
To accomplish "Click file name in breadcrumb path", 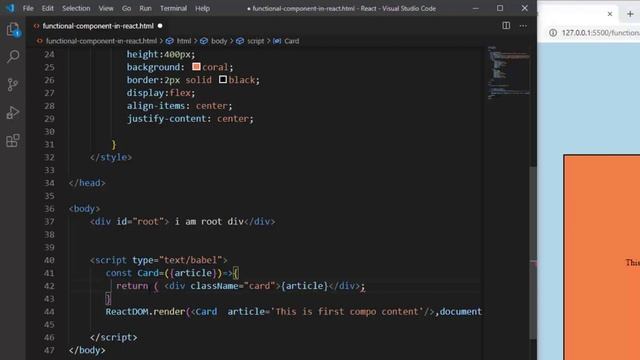I will tap(101, 41).
